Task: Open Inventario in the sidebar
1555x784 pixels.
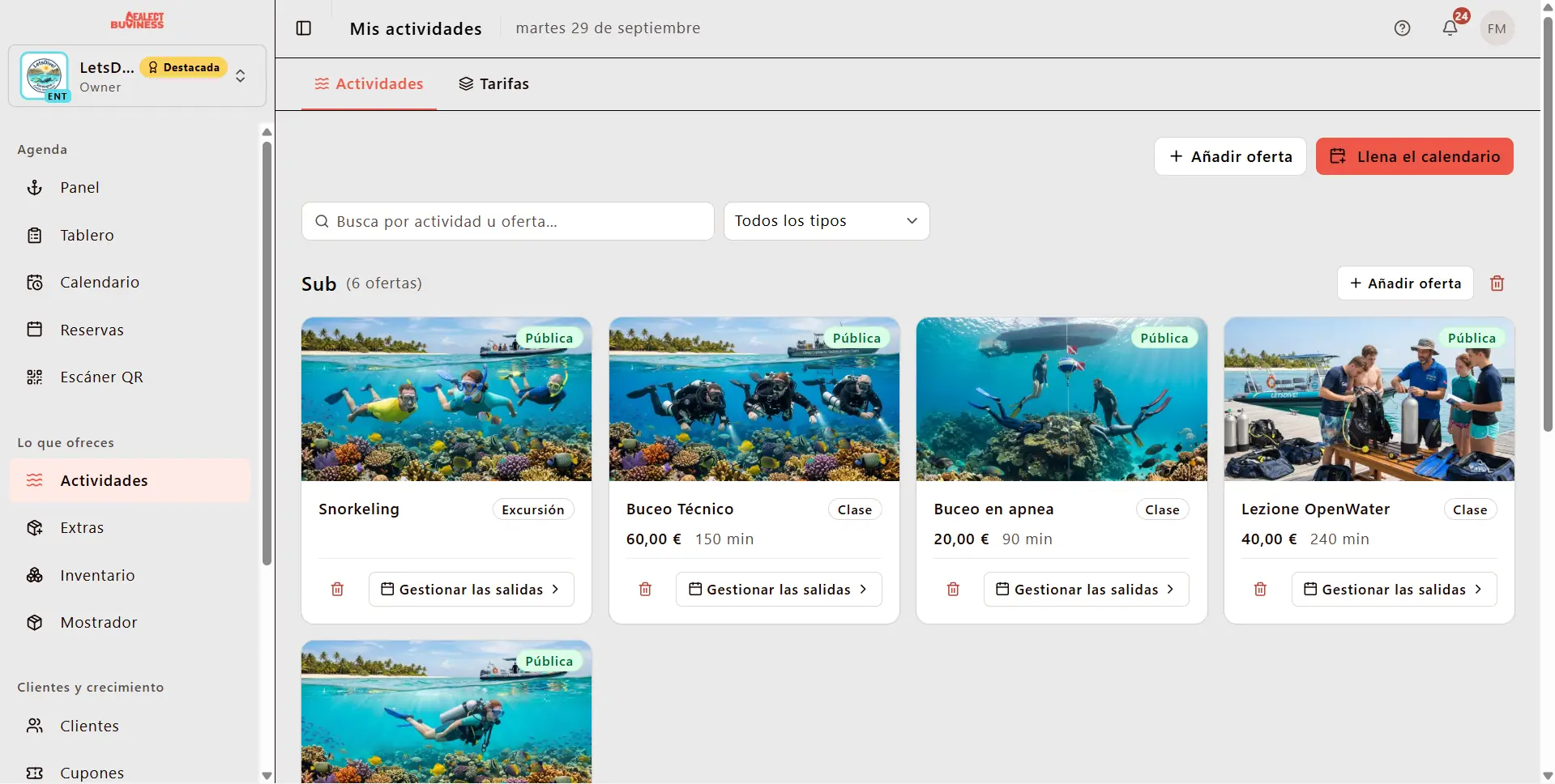Action: (130, 576)
